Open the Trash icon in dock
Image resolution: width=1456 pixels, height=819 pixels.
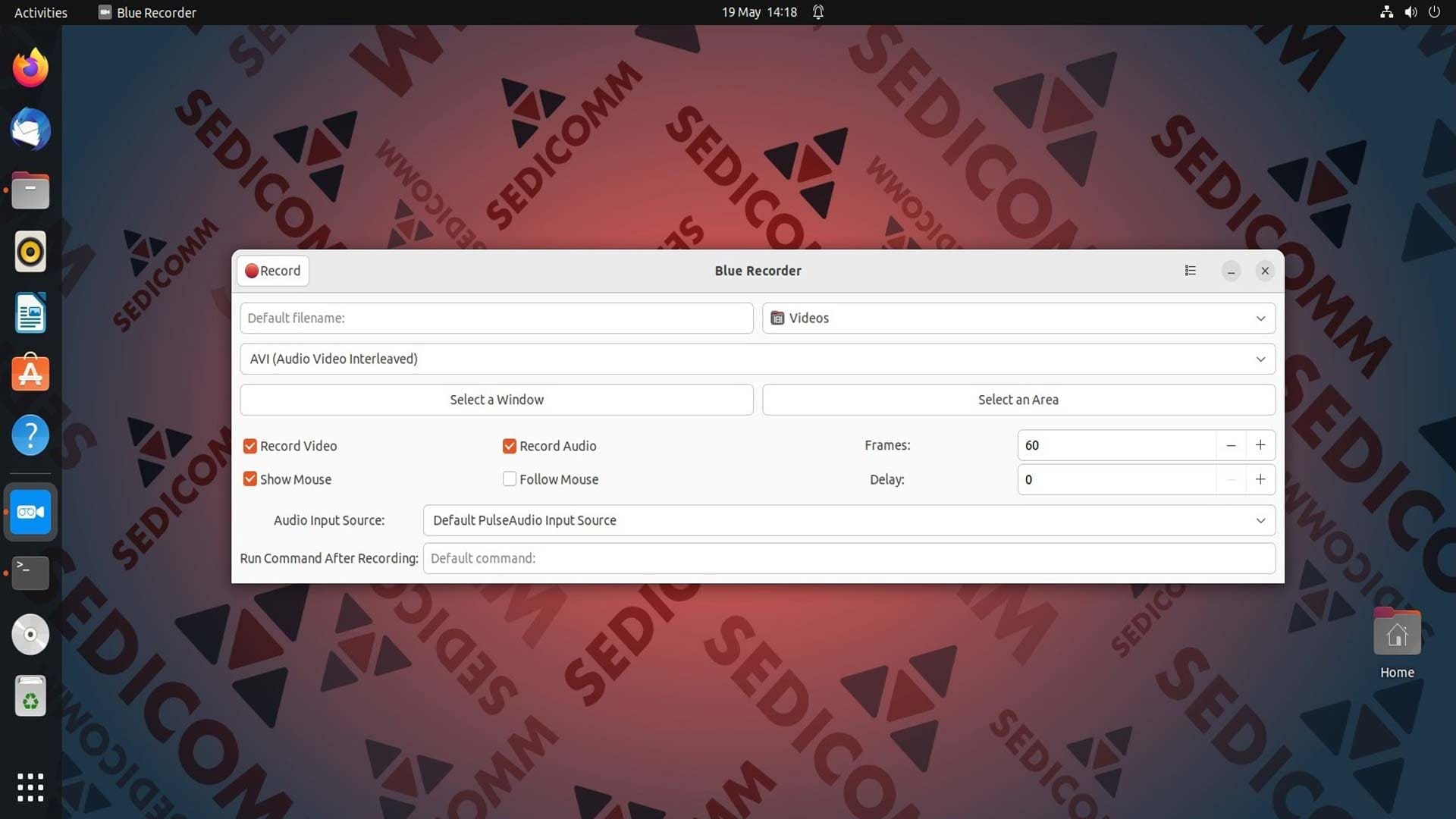tap(30, 696)
